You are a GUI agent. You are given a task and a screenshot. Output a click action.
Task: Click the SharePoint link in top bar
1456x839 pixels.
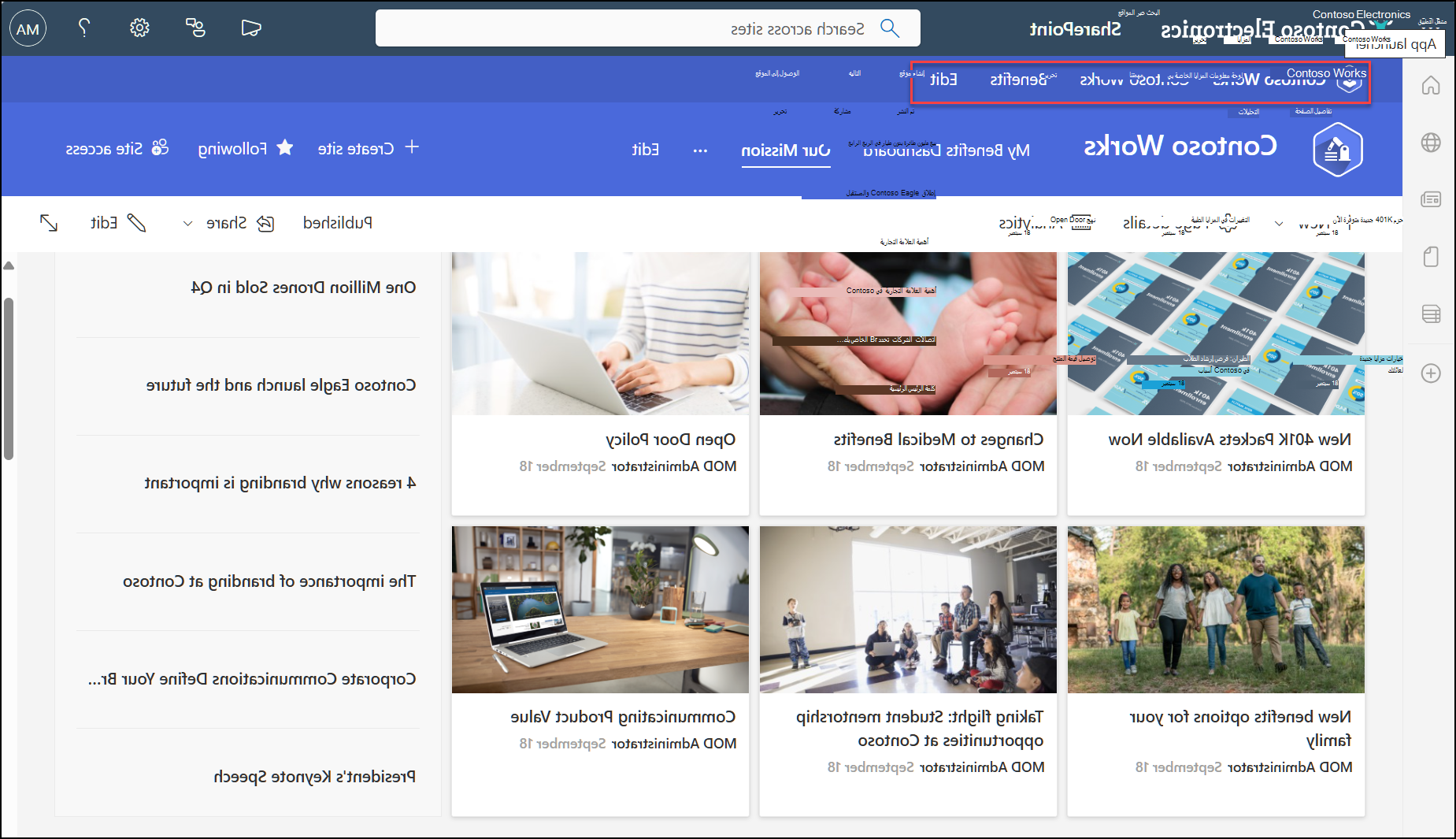tap(1075, 29)
